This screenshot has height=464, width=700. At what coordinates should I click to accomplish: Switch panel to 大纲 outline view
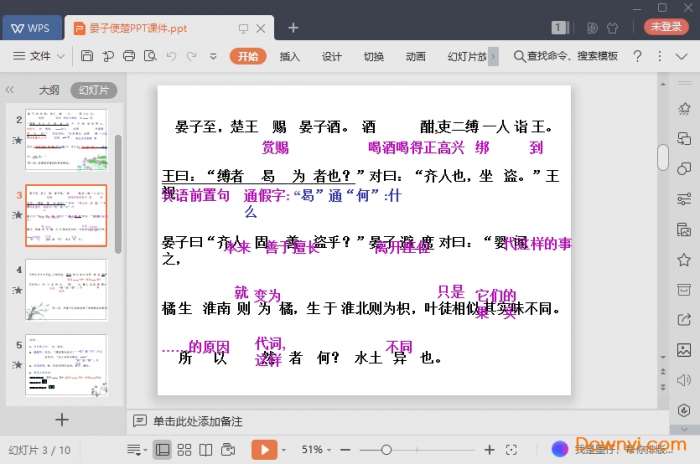click(x=49, y=90)
